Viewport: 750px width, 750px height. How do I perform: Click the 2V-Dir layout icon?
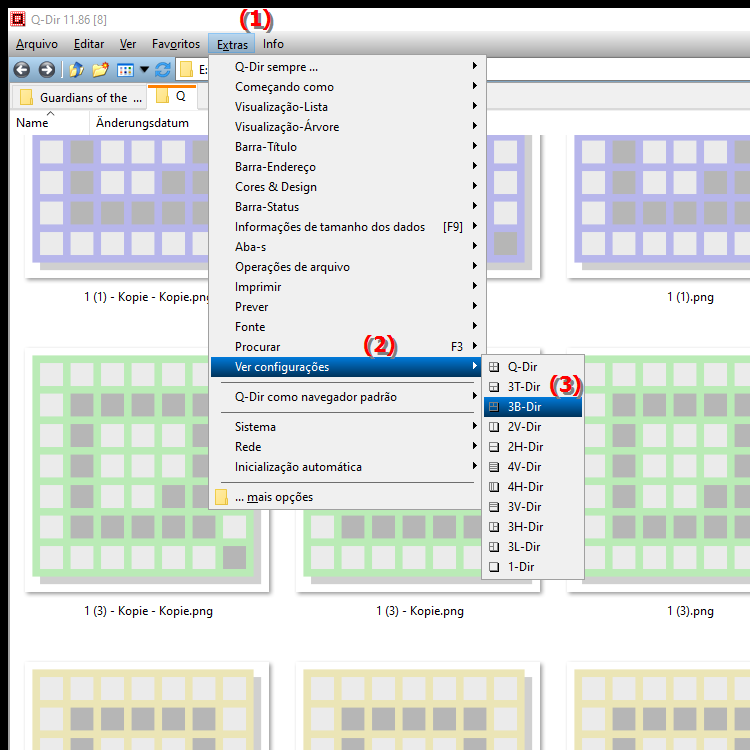[x=494, y=427]
